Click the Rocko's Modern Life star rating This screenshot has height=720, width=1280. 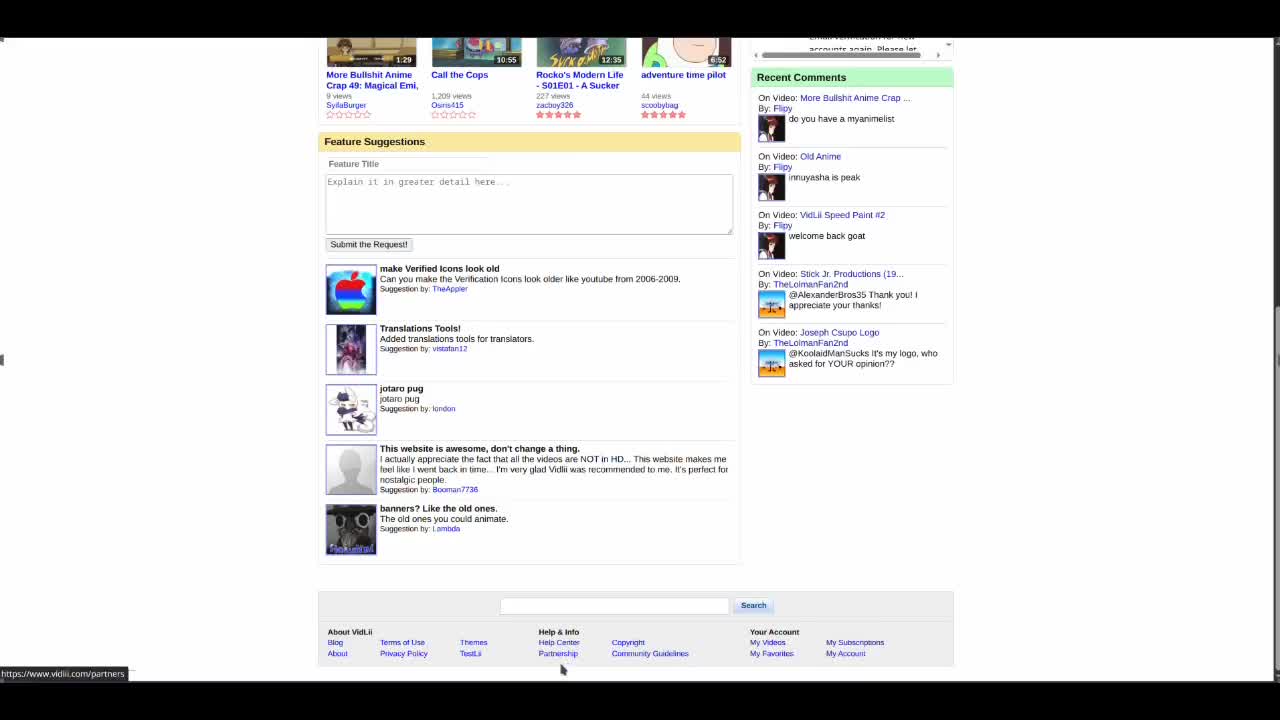(558, 115)
